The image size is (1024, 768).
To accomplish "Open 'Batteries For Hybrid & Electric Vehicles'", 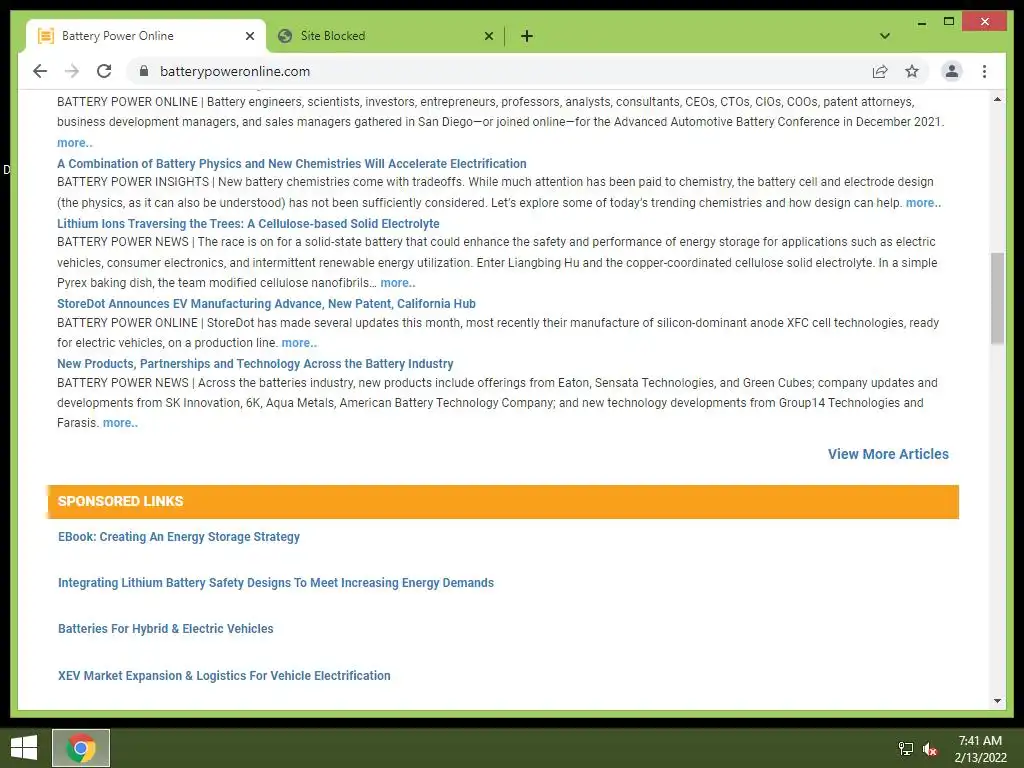I will [166, 629].
